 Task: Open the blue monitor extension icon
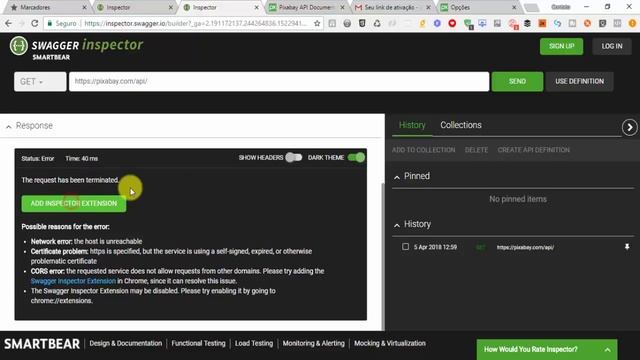coord(482,23)
